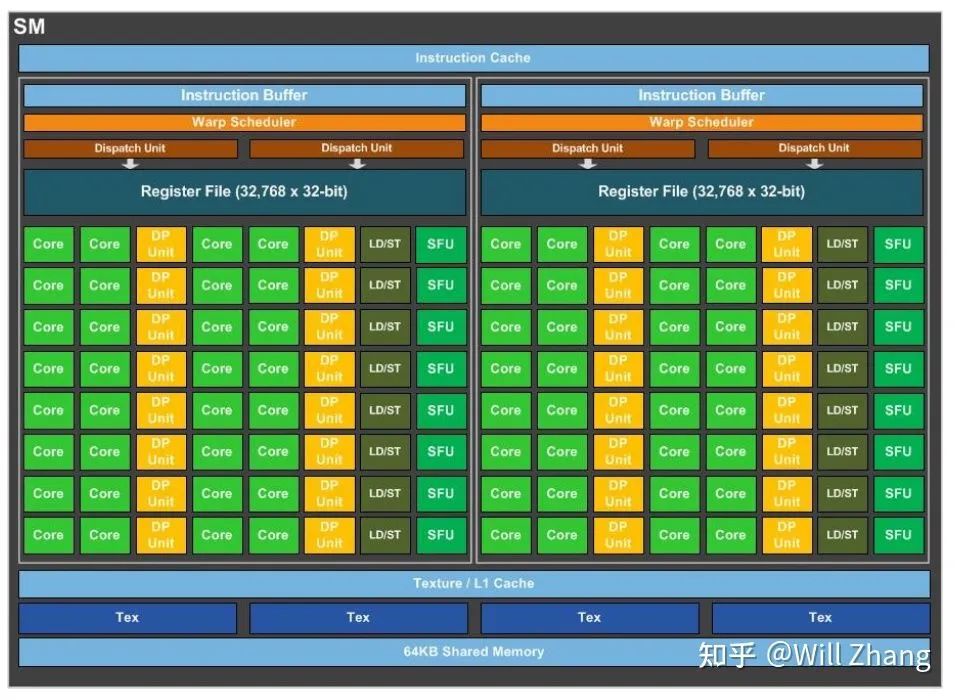Select the Instruction Cache block
This screenshot has width=957, height=700.
coord(474,59)
